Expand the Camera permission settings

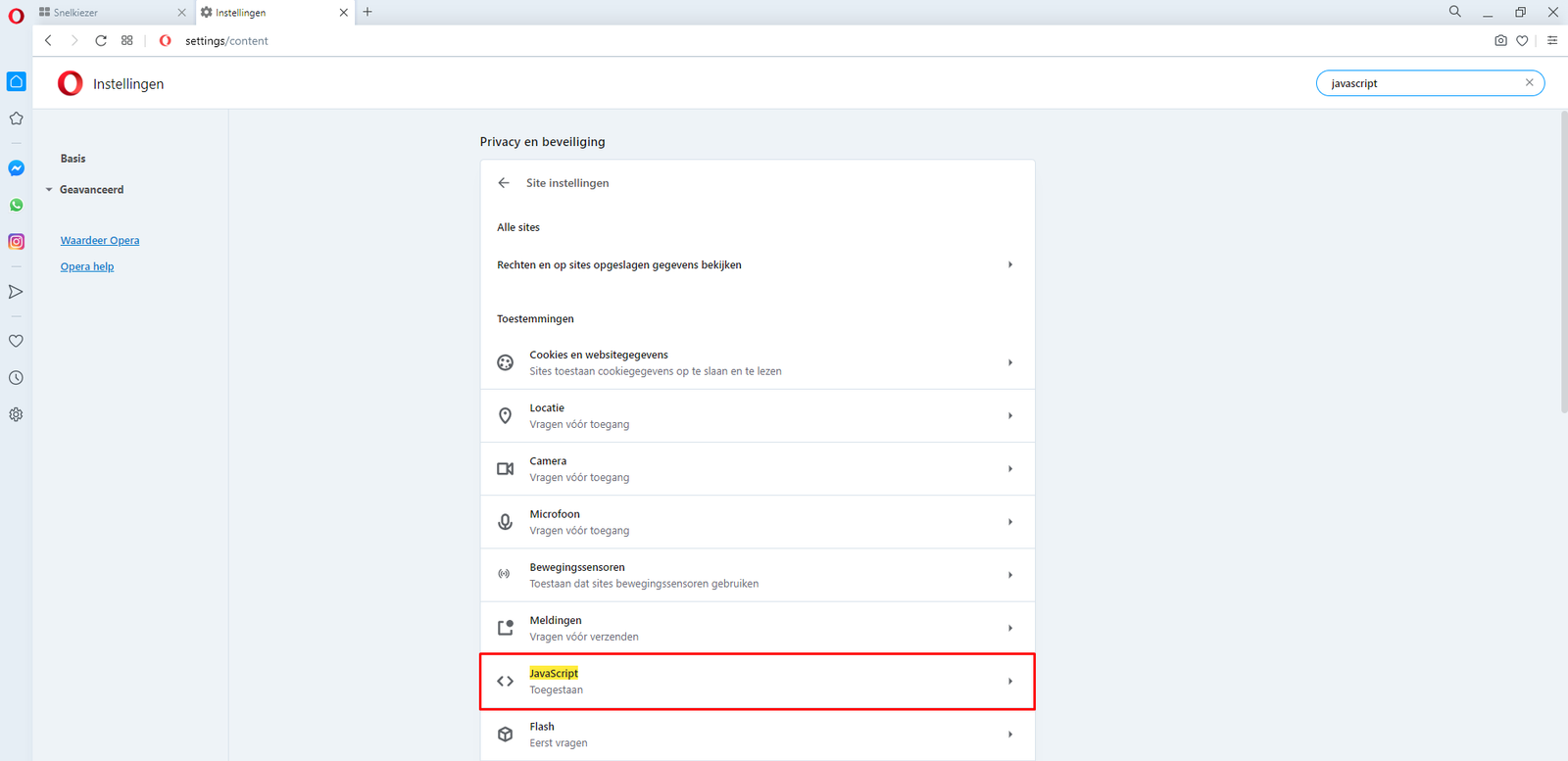point(757,469)
